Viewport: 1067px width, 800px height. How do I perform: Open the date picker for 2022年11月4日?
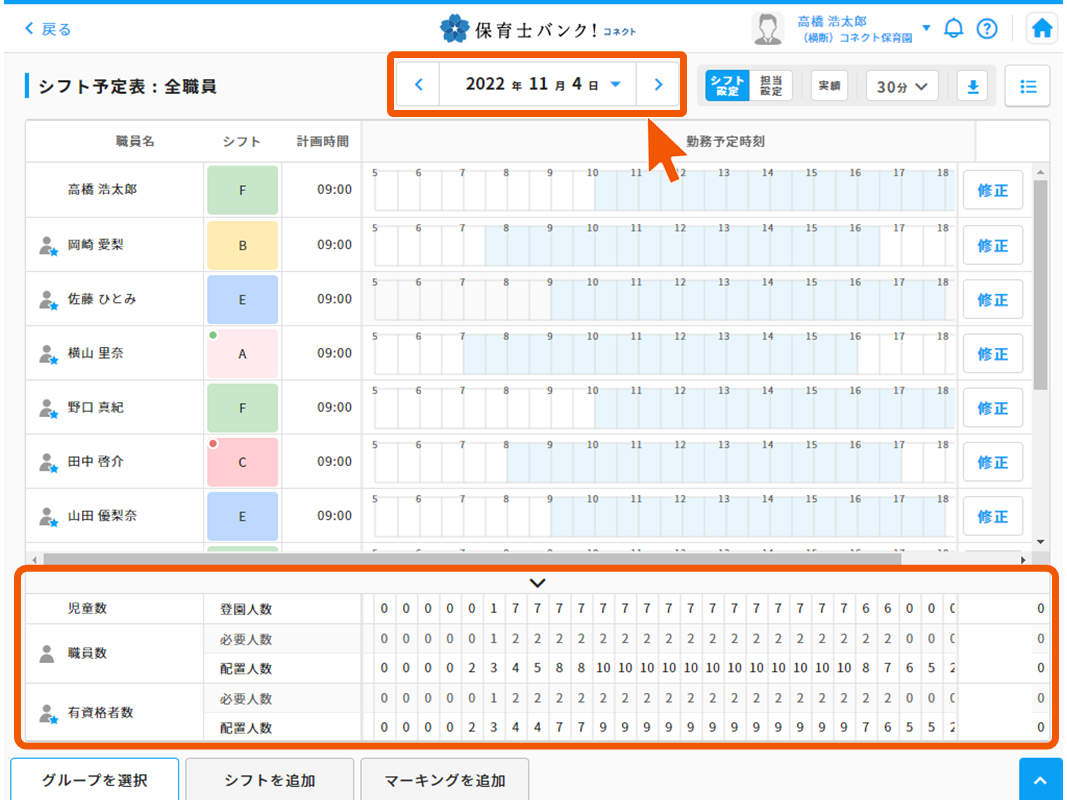(537, 84)
